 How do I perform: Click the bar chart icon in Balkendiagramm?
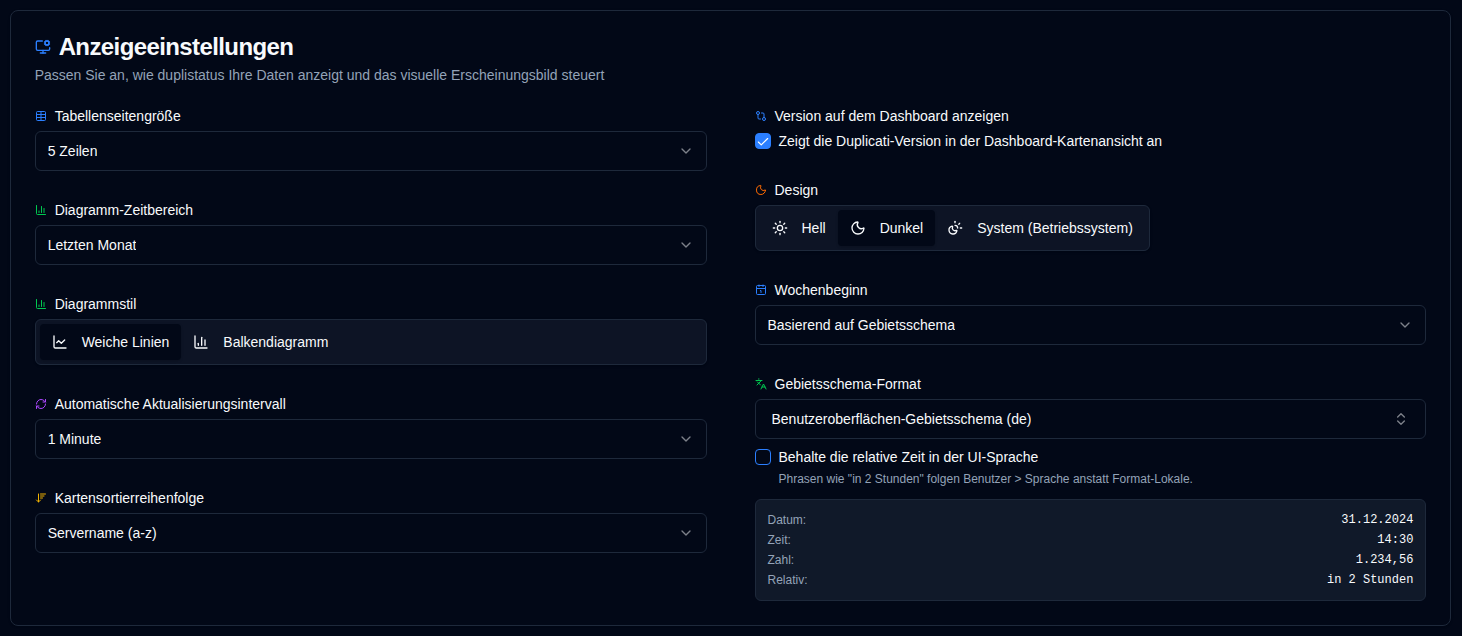201,342
